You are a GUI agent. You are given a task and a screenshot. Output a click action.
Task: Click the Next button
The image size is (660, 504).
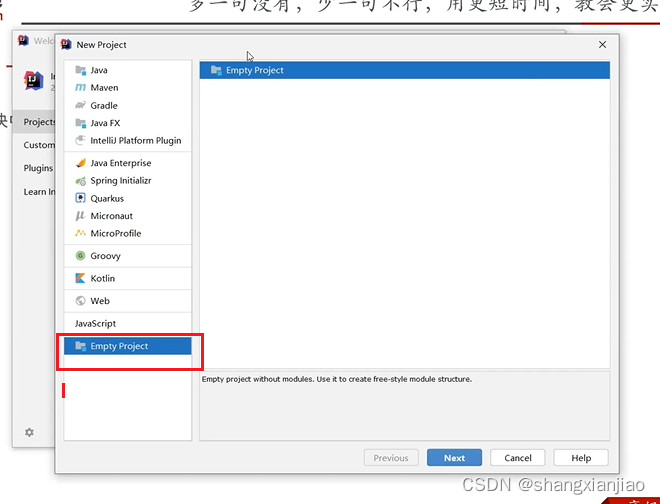click(x=454, y=458)
